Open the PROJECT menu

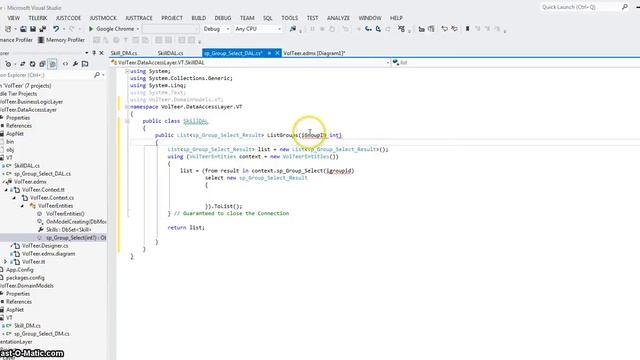pyautogui.click(x=172, y=18)
